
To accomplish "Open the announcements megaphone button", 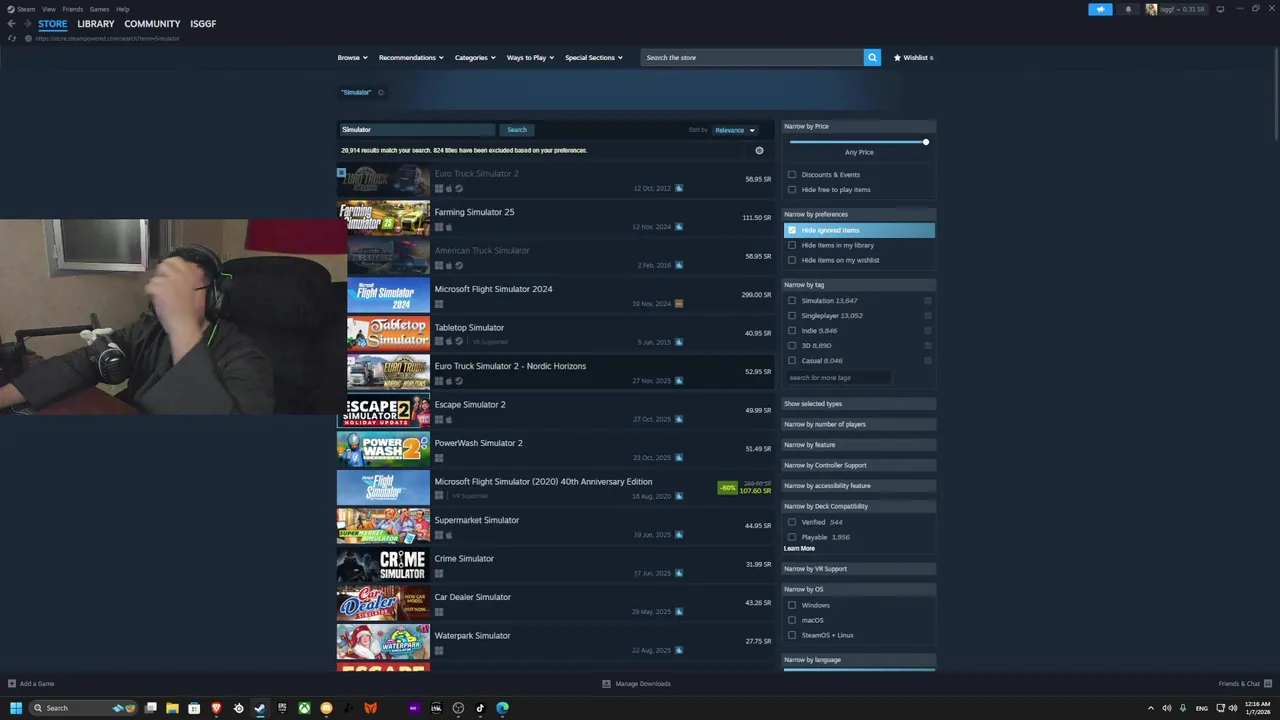I will coord(1100,9).
